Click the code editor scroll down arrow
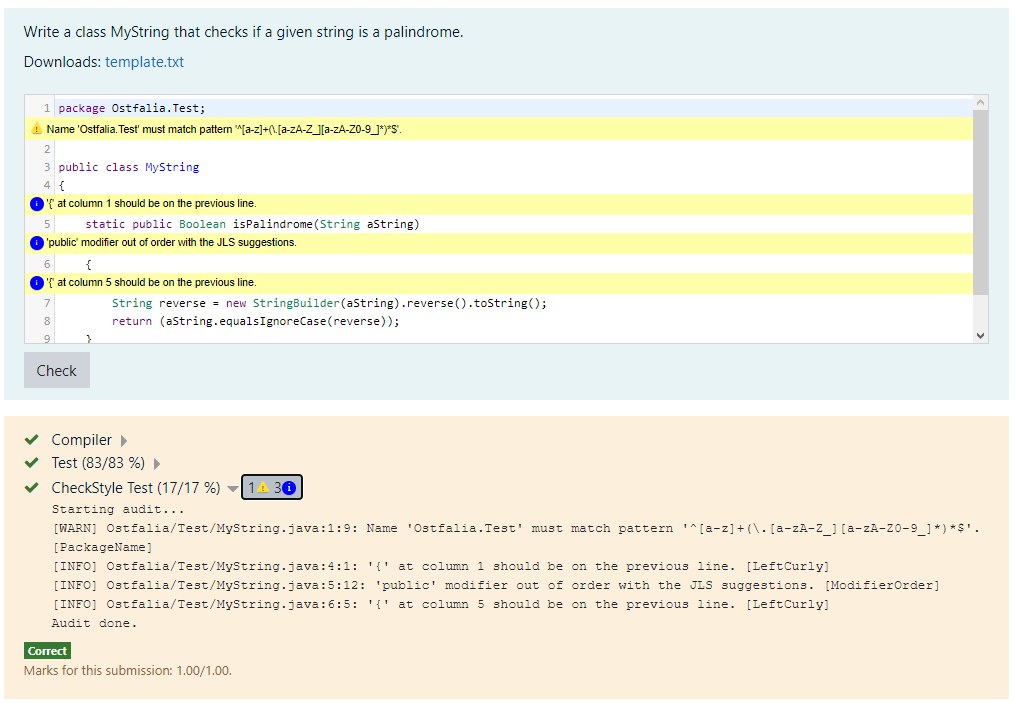Screen dimensions: 1016x710 pyautogui.click(x=980, y=336)
